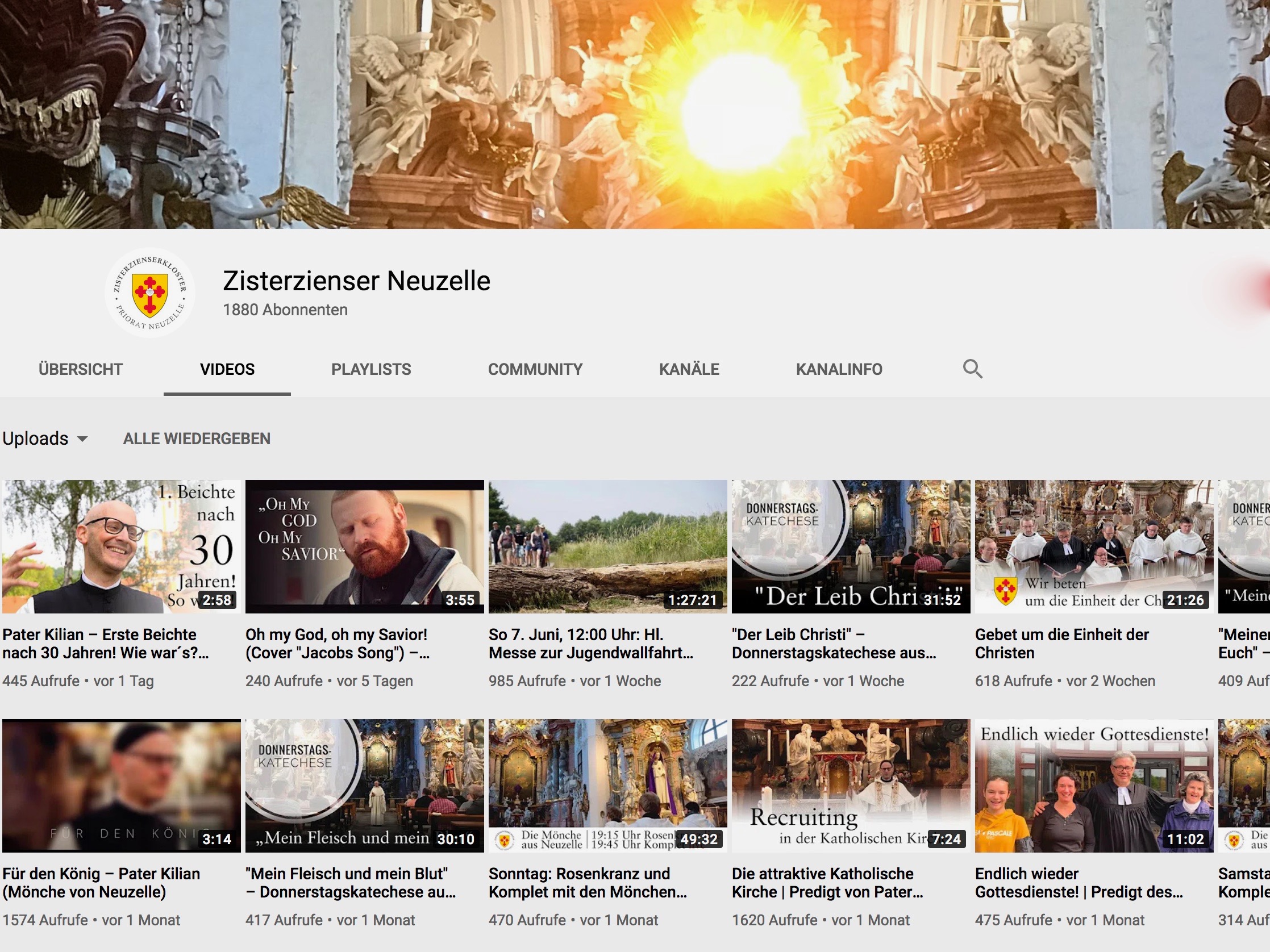Click '985 Aufrufe • vor 1 Woche' text

click(x=574, y=681)
